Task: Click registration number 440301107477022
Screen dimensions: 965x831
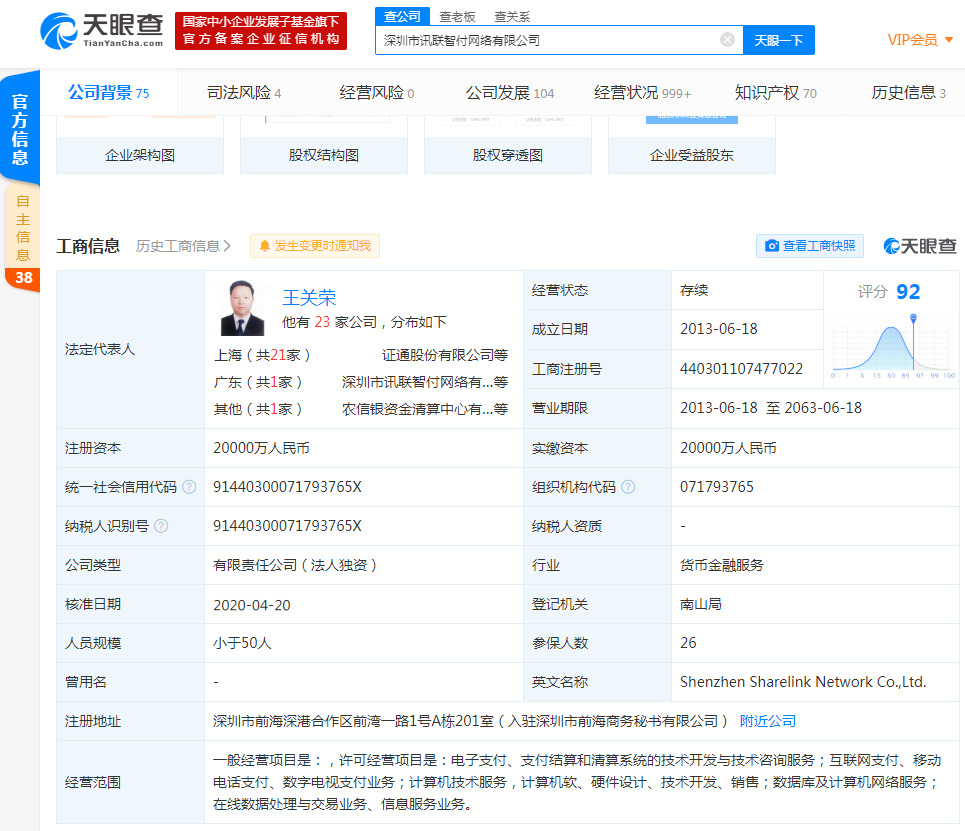Action: coord(741,369)
